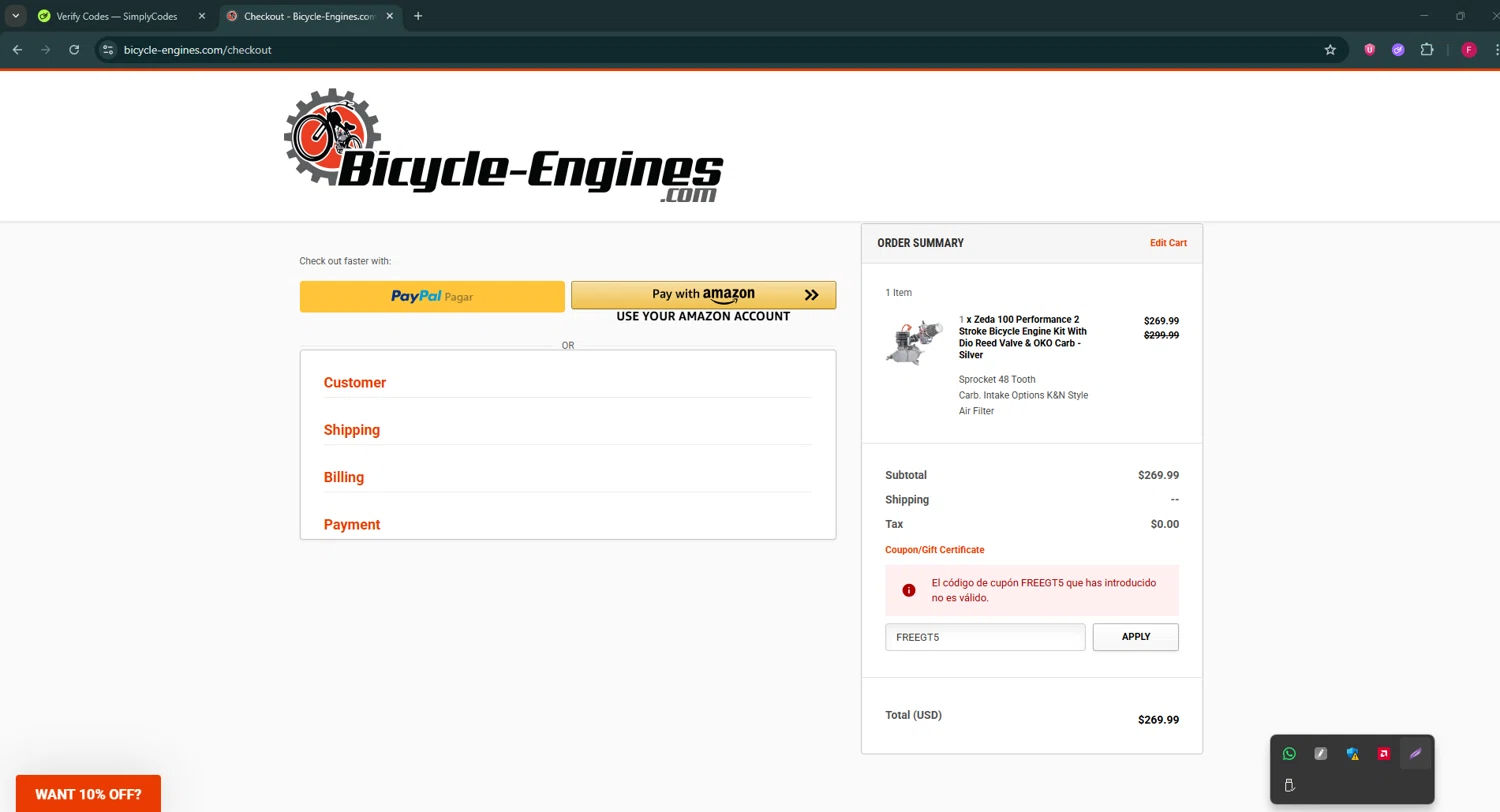Open the Extensions puzzle-piece menu
This screenshot has height=812, width=1500.
pos(1427,49)
